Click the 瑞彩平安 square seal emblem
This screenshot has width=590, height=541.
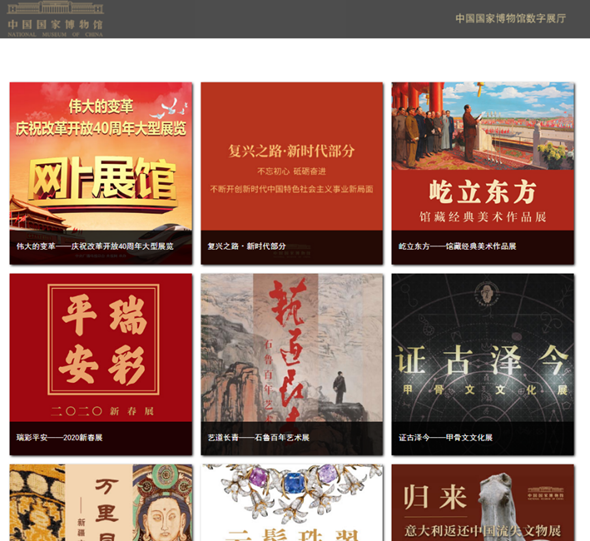[103, 339]
